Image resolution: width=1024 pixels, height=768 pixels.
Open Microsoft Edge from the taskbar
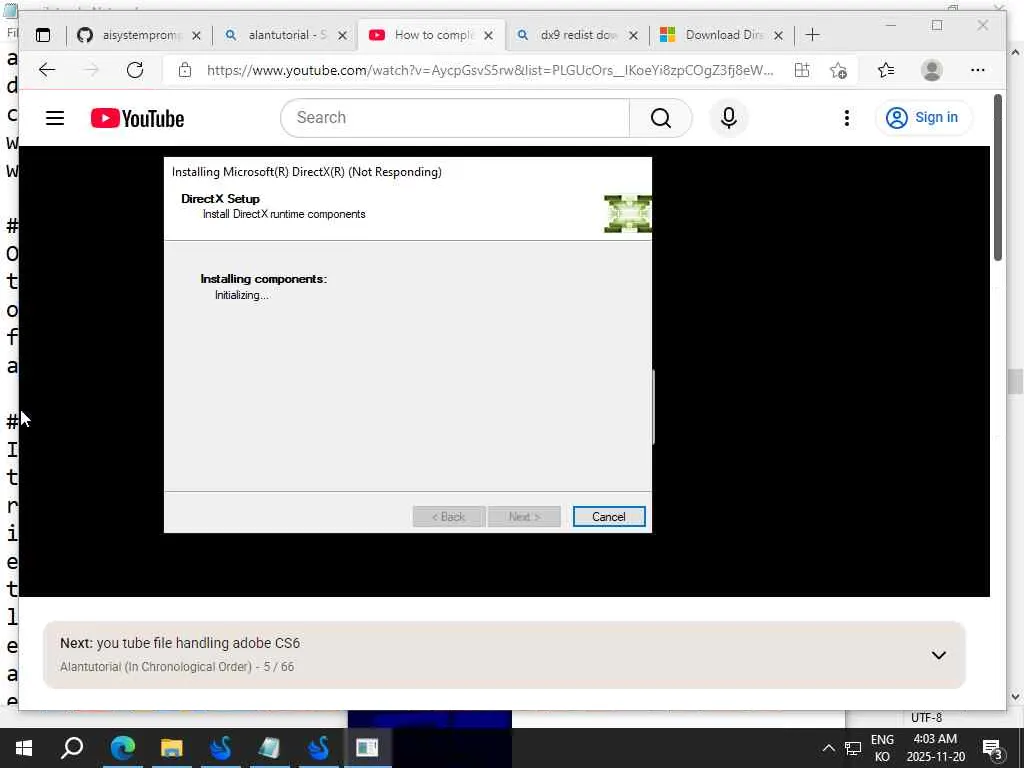coord(123,748)
